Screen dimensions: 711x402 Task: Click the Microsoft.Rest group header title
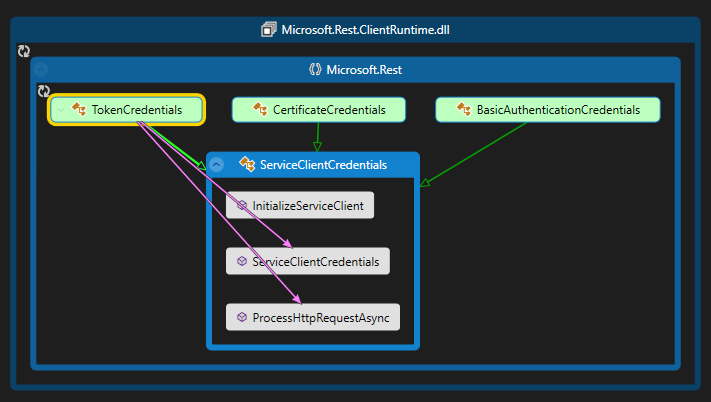point(364,70)
